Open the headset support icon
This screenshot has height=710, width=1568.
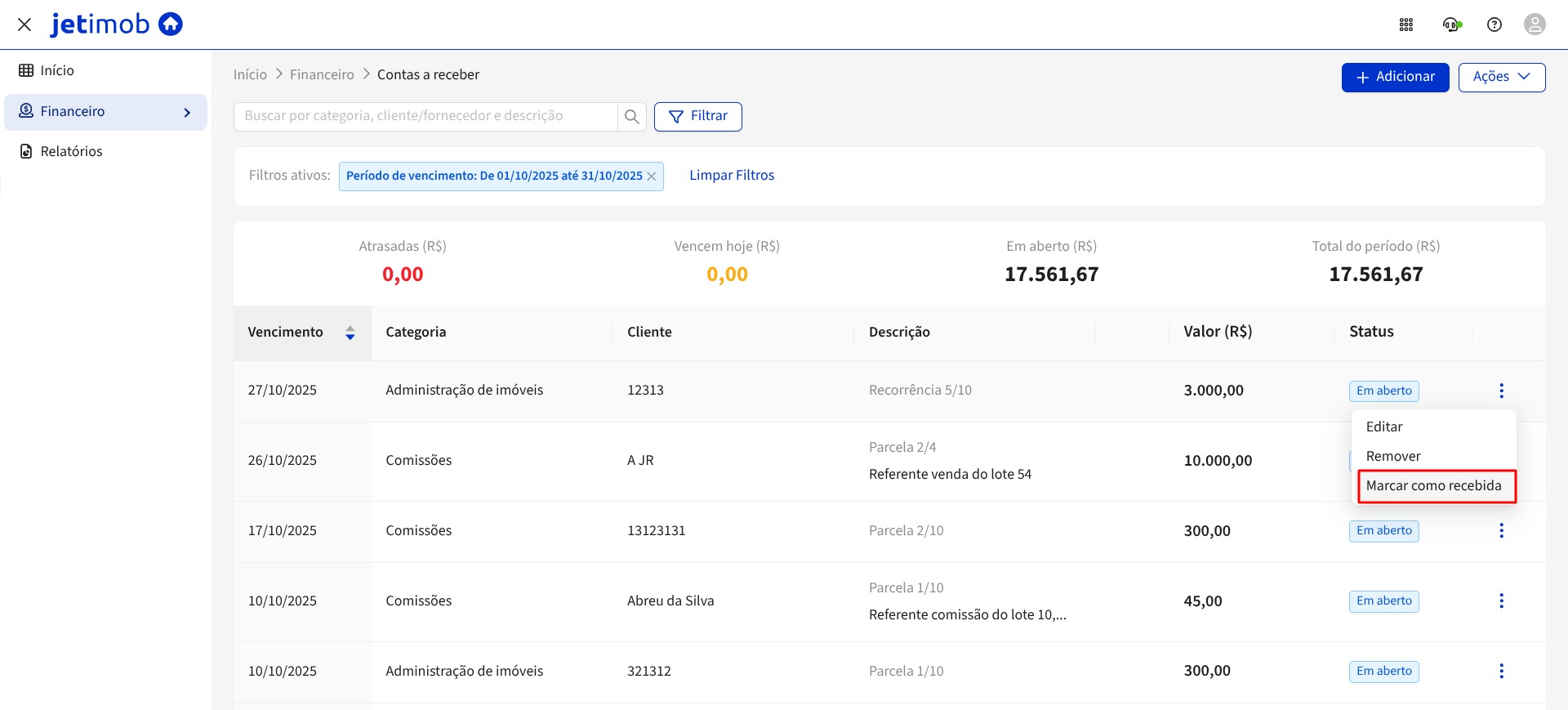(x=1451, y=25)
